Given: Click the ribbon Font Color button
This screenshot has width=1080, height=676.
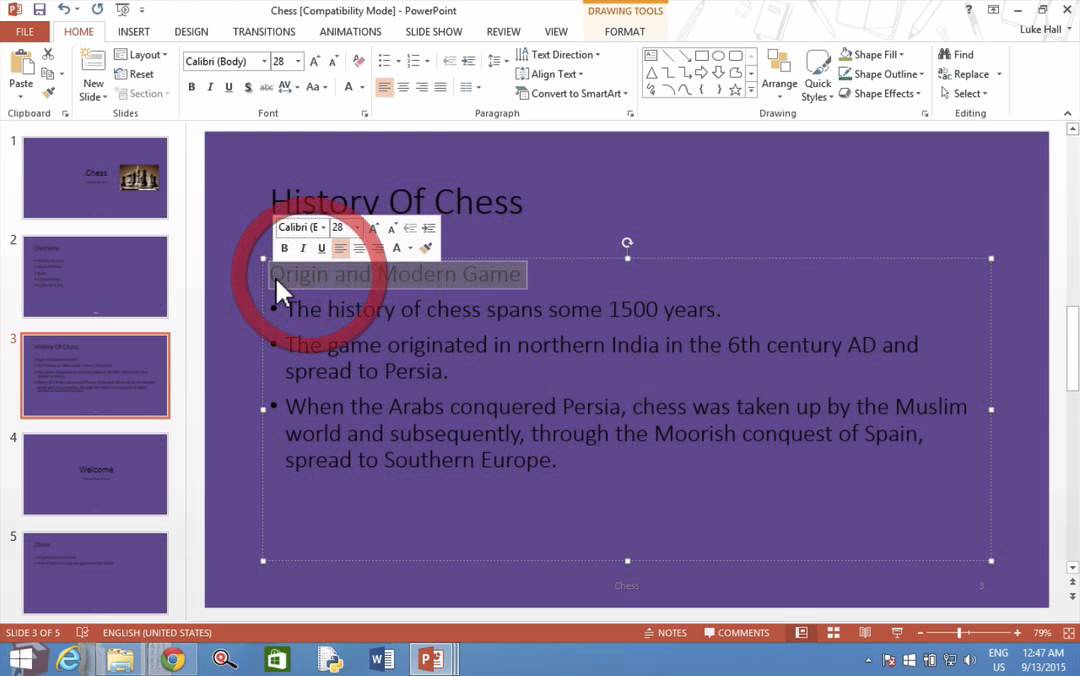Looking at the screenshot, I should tap(349, 87).
